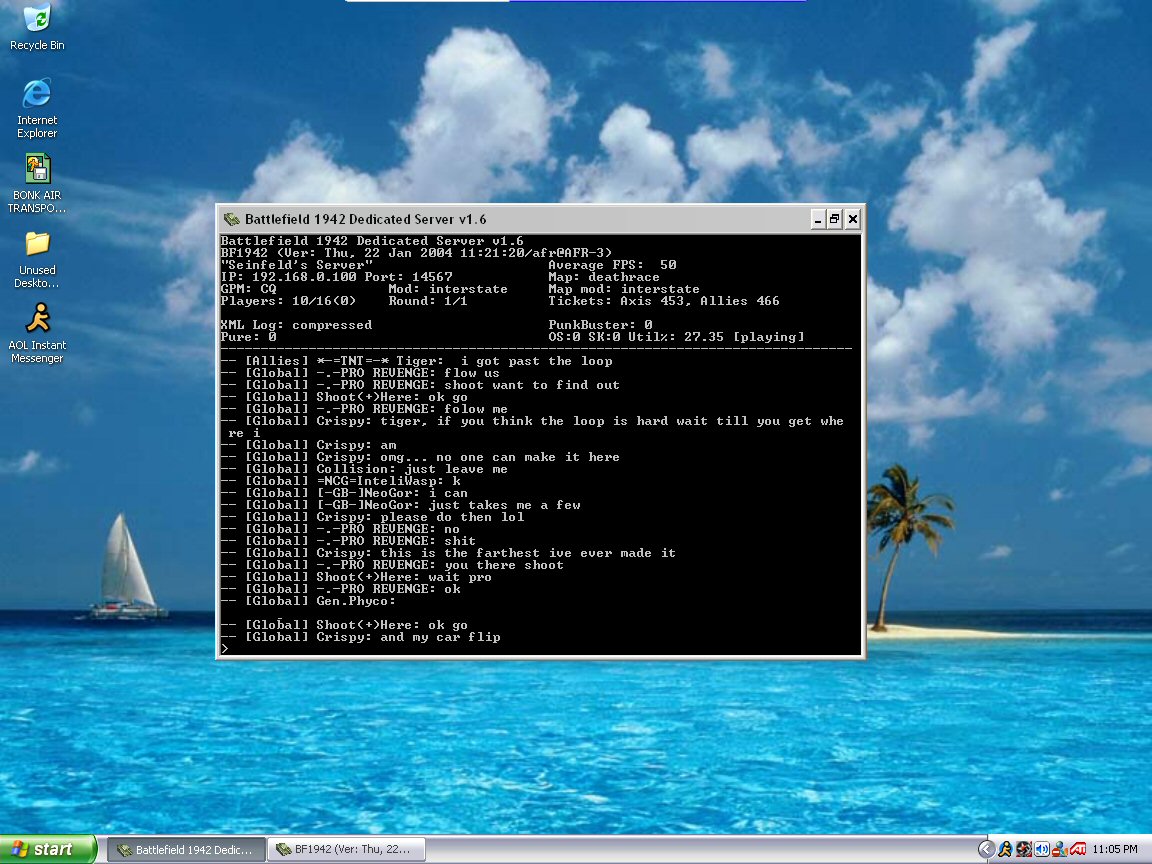Switch to BF1942 (Ver: Thu, 22... taskbar button

(x=345, y=849)
